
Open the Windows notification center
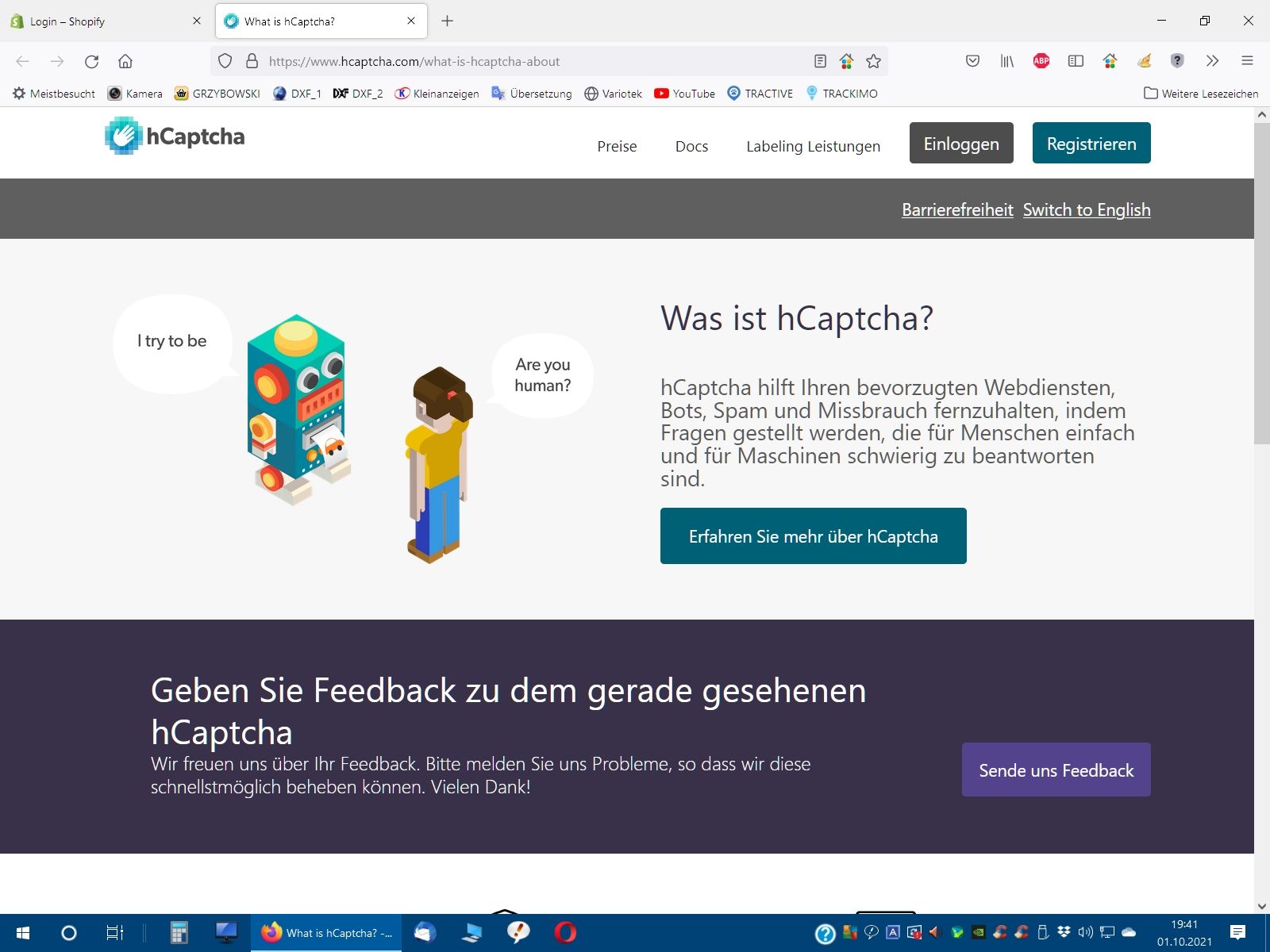coord(1237,933)
